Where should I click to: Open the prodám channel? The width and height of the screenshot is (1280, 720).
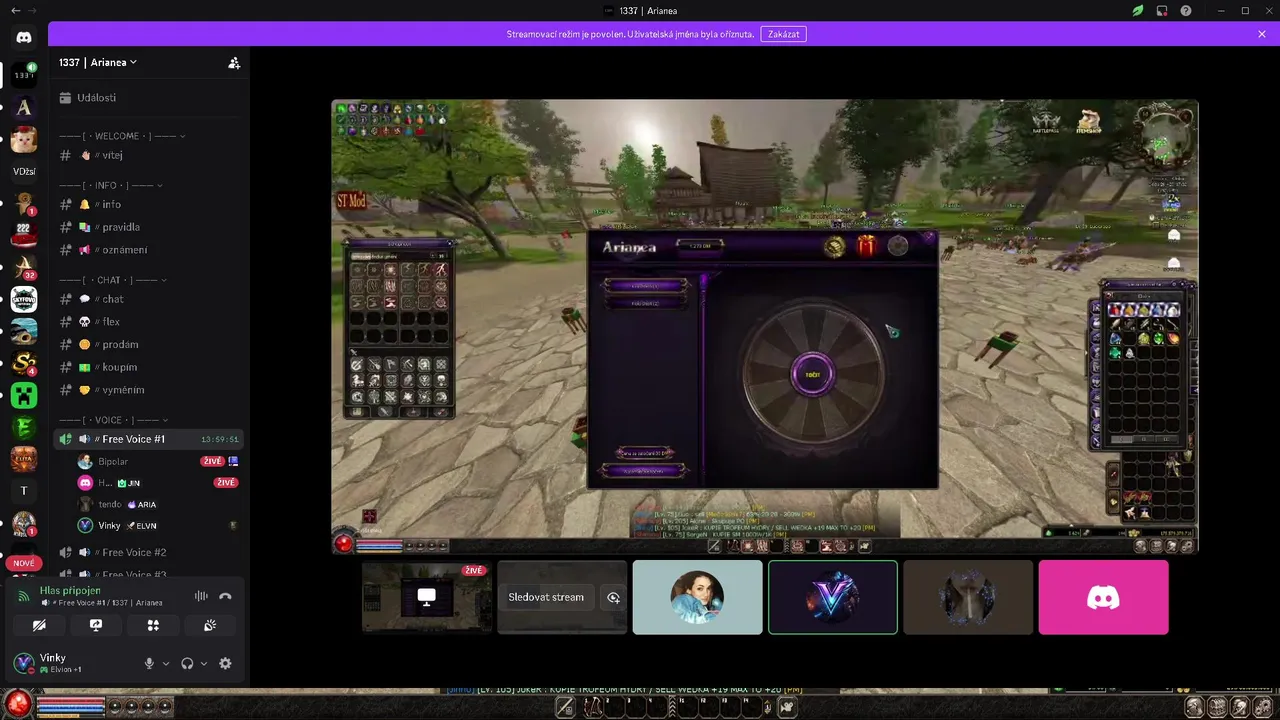pyautogui.click(x=150, y=344)
